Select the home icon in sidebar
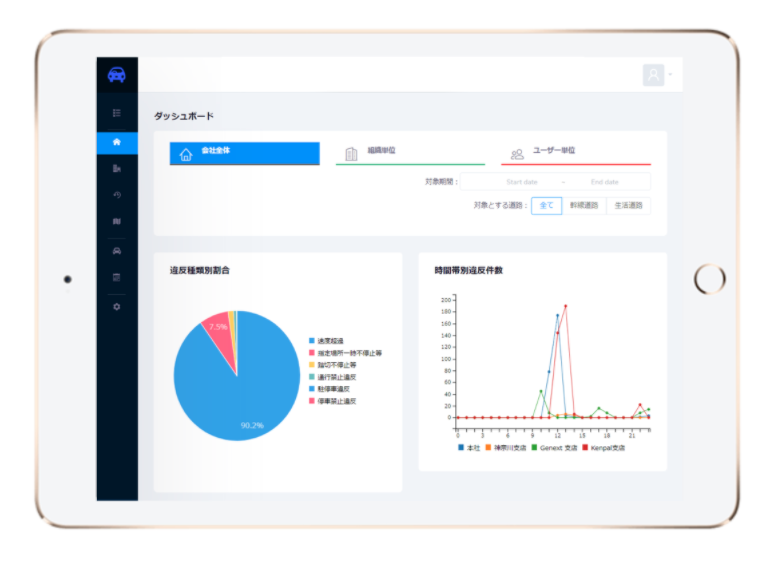Image resolution: width=780 pixels, height=568 pixels. (x=117, y=142)
